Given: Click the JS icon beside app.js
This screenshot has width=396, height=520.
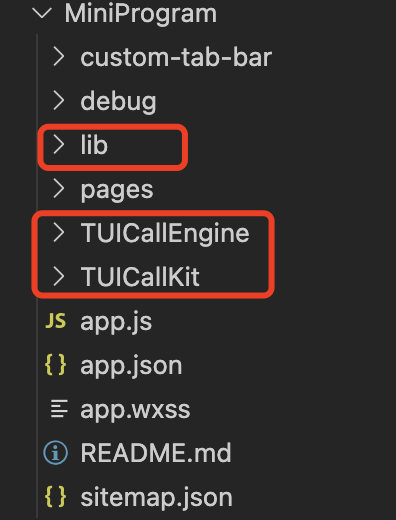Looking at the screenshot, I should [56, 321].
